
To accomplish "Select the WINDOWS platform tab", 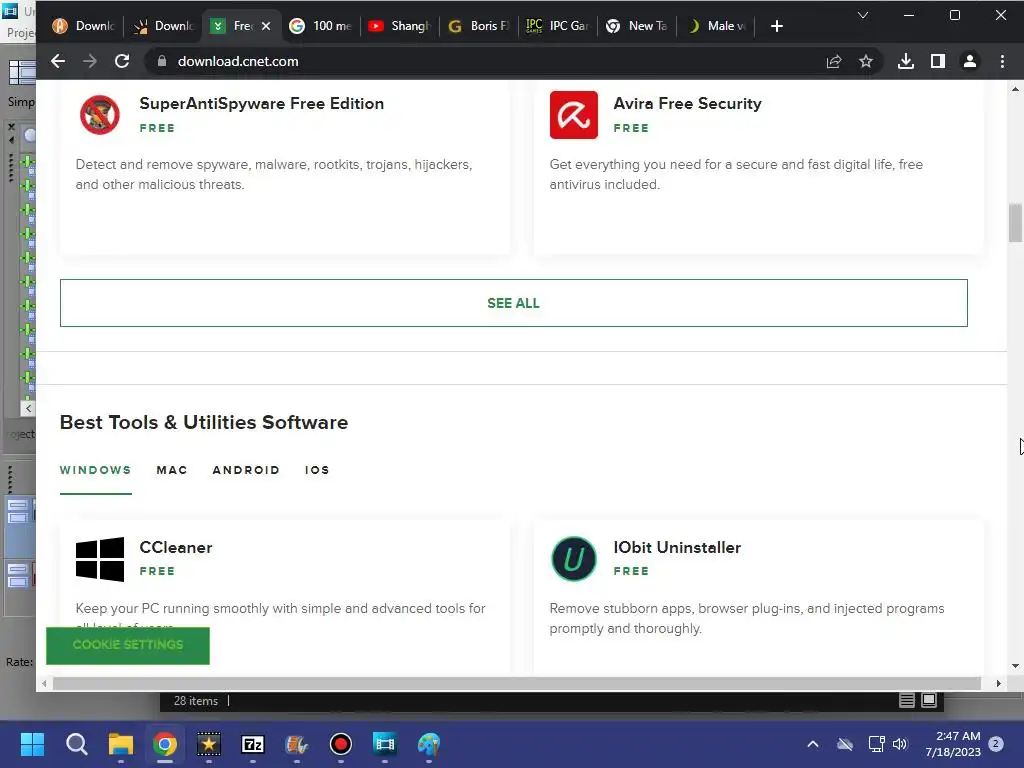I will pyautogui.click(x=95, y=470).
